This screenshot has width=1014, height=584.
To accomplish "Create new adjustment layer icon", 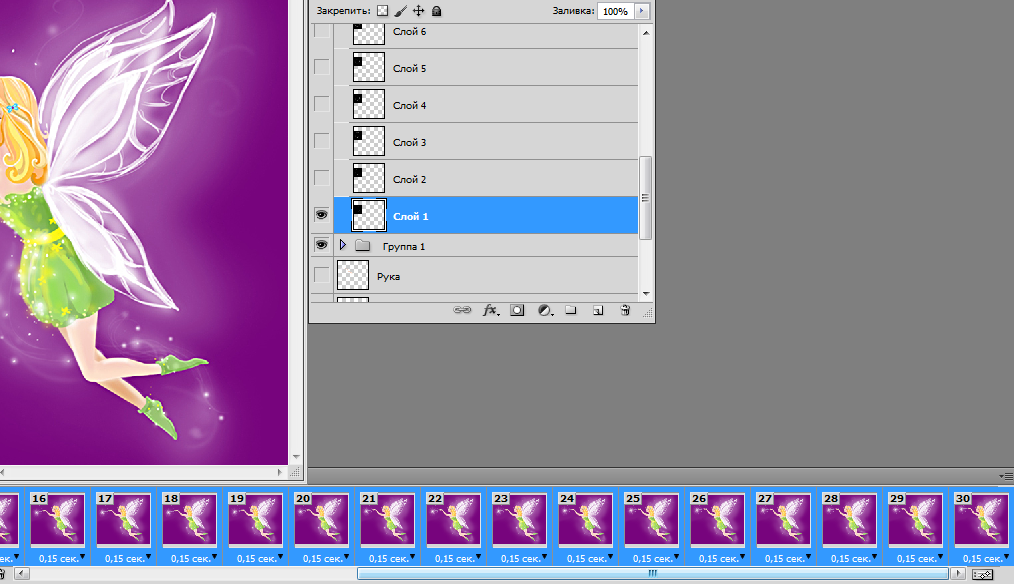I will click(x=545, y=310).
